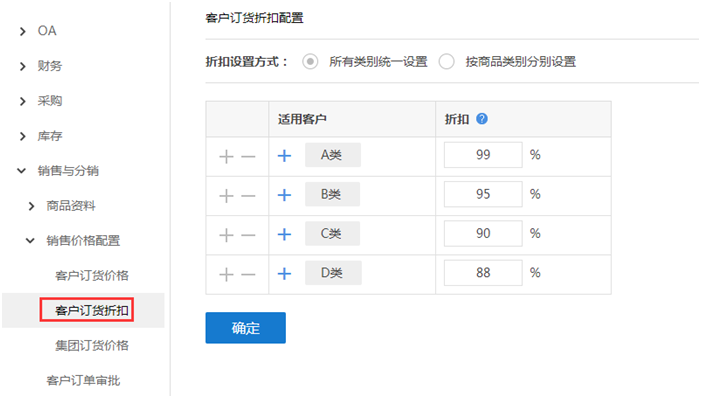Add a row via gray plus in A类 row
Image resolution: width=701 pixels, height=398 pixels.
click(227, 157)
